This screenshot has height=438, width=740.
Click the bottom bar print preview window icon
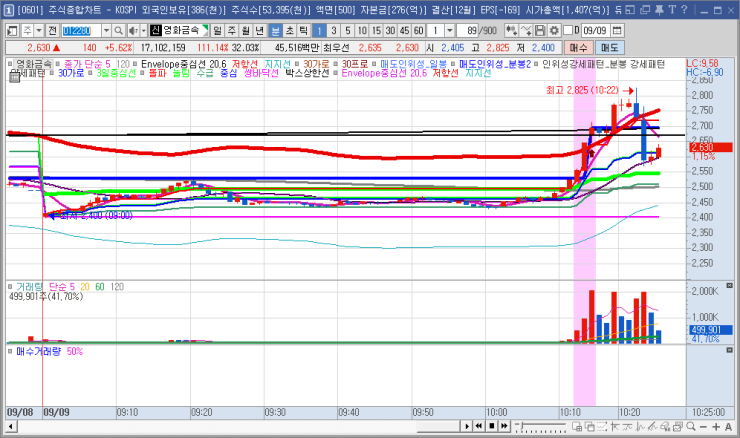click(x=678, y=427)
